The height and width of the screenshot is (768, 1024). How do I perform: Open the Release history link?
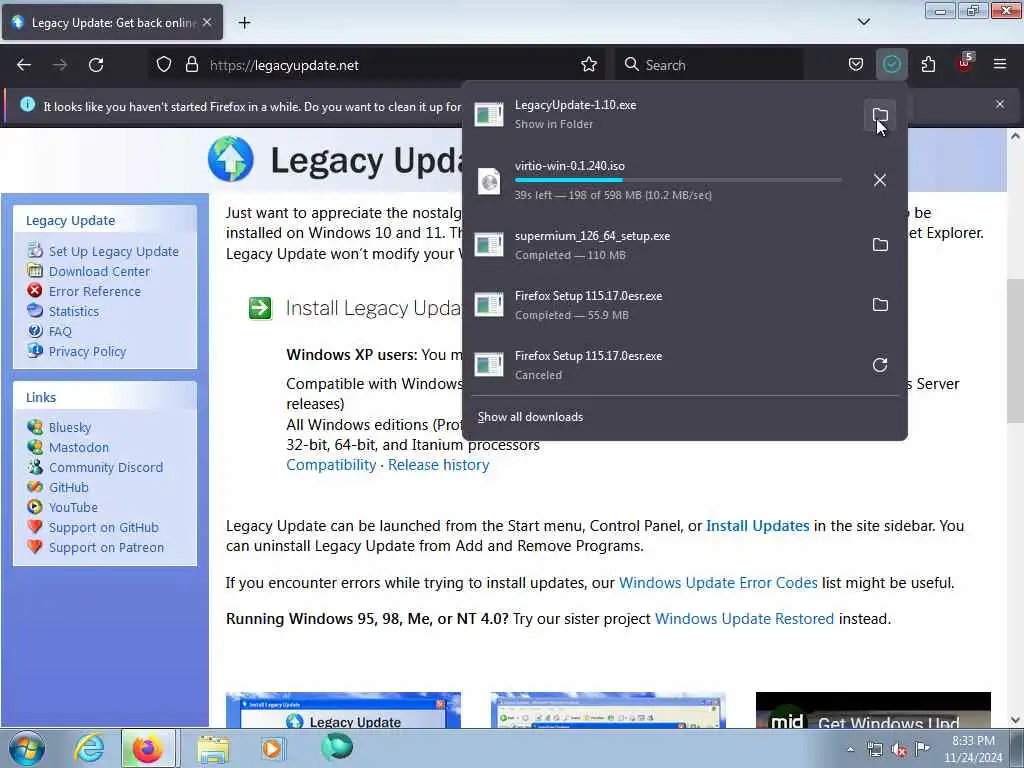click(438, 465)
